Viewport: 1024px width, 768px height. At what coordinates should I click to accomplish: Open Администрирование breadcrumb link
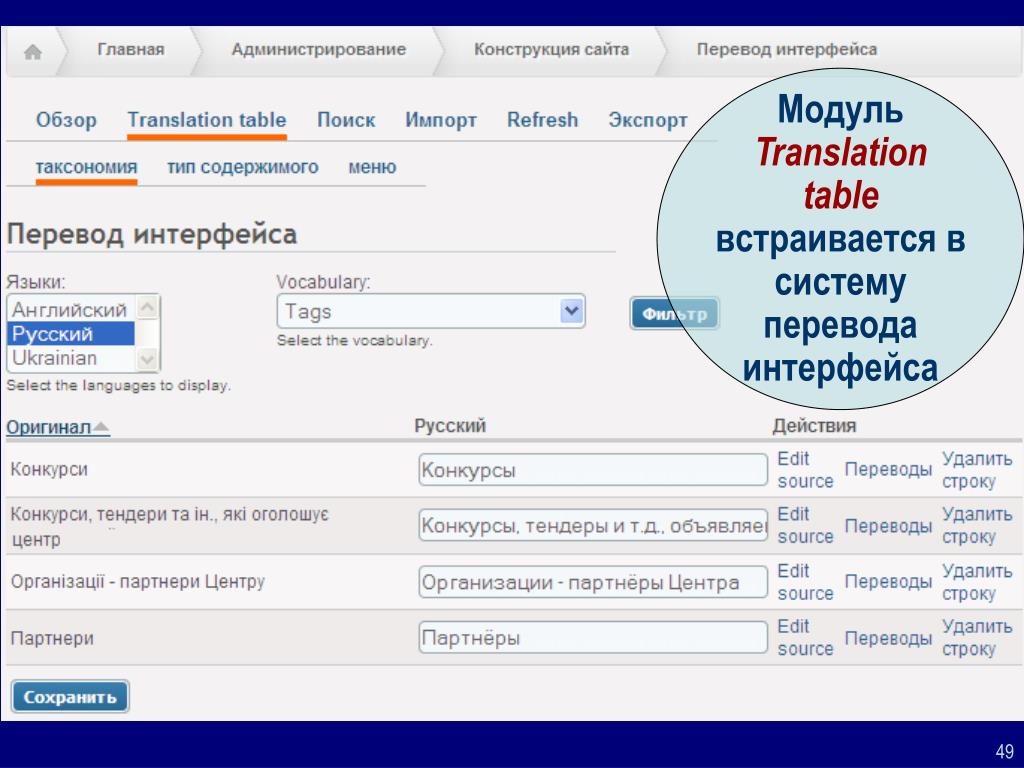319,50
